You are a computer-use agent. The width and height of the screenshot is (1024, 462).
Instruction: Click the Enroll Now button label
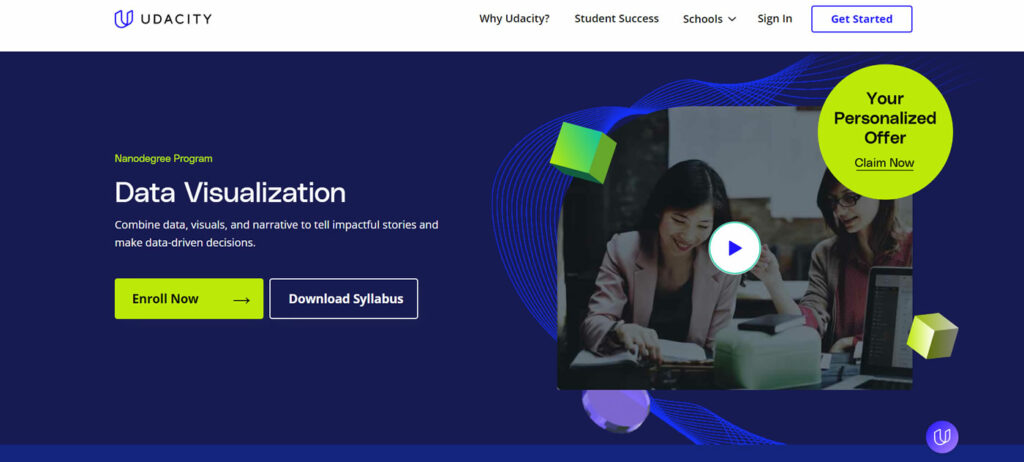[167, 299]
